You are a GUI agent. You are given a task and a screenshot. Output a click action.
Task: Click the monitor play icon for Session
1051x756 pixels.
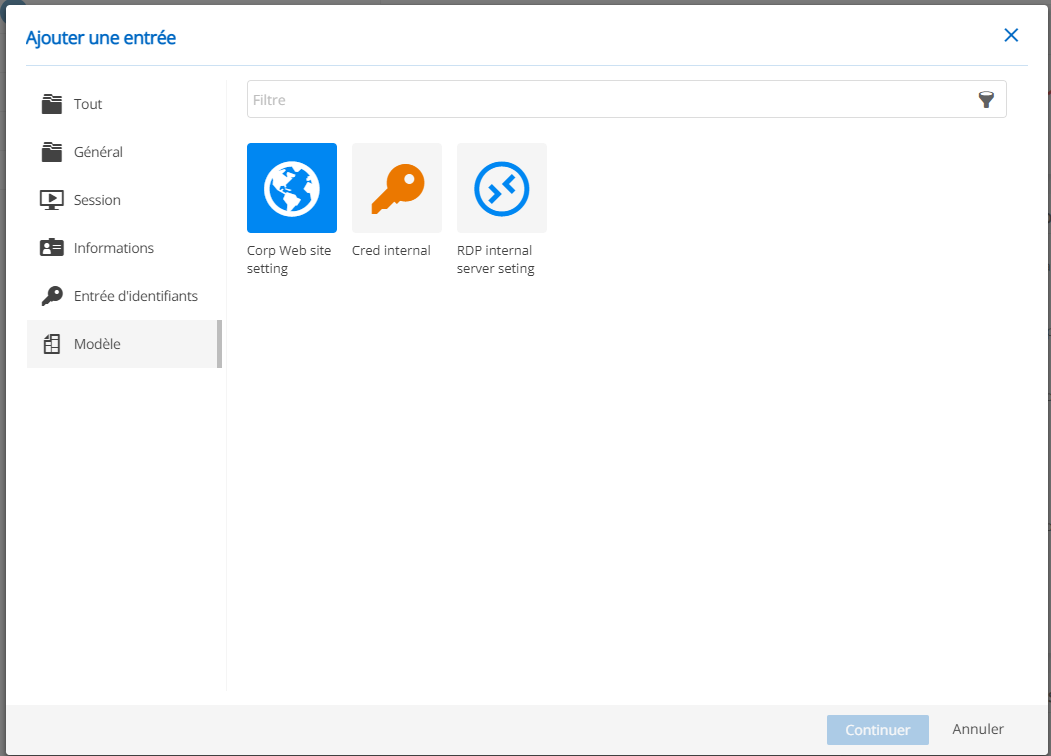point(52,200)
